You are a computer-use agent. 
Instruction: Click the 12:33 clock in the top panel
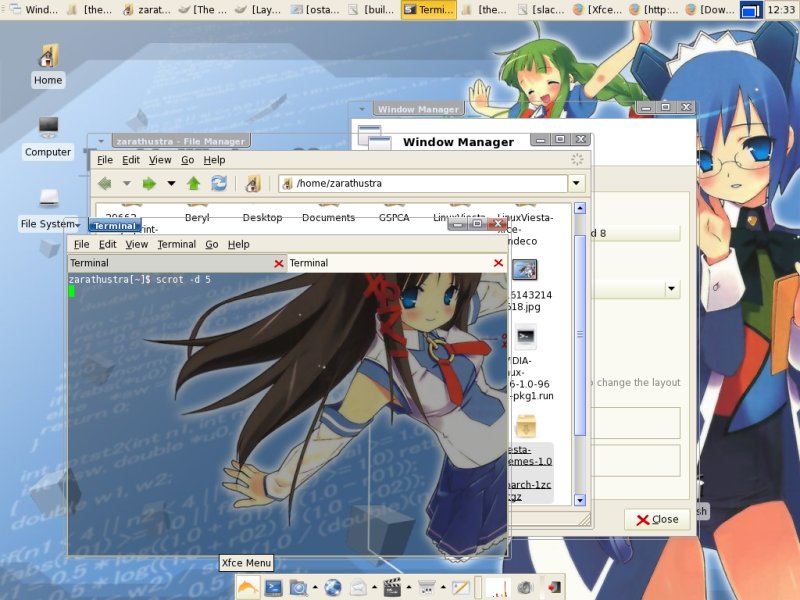click(781, 9)
